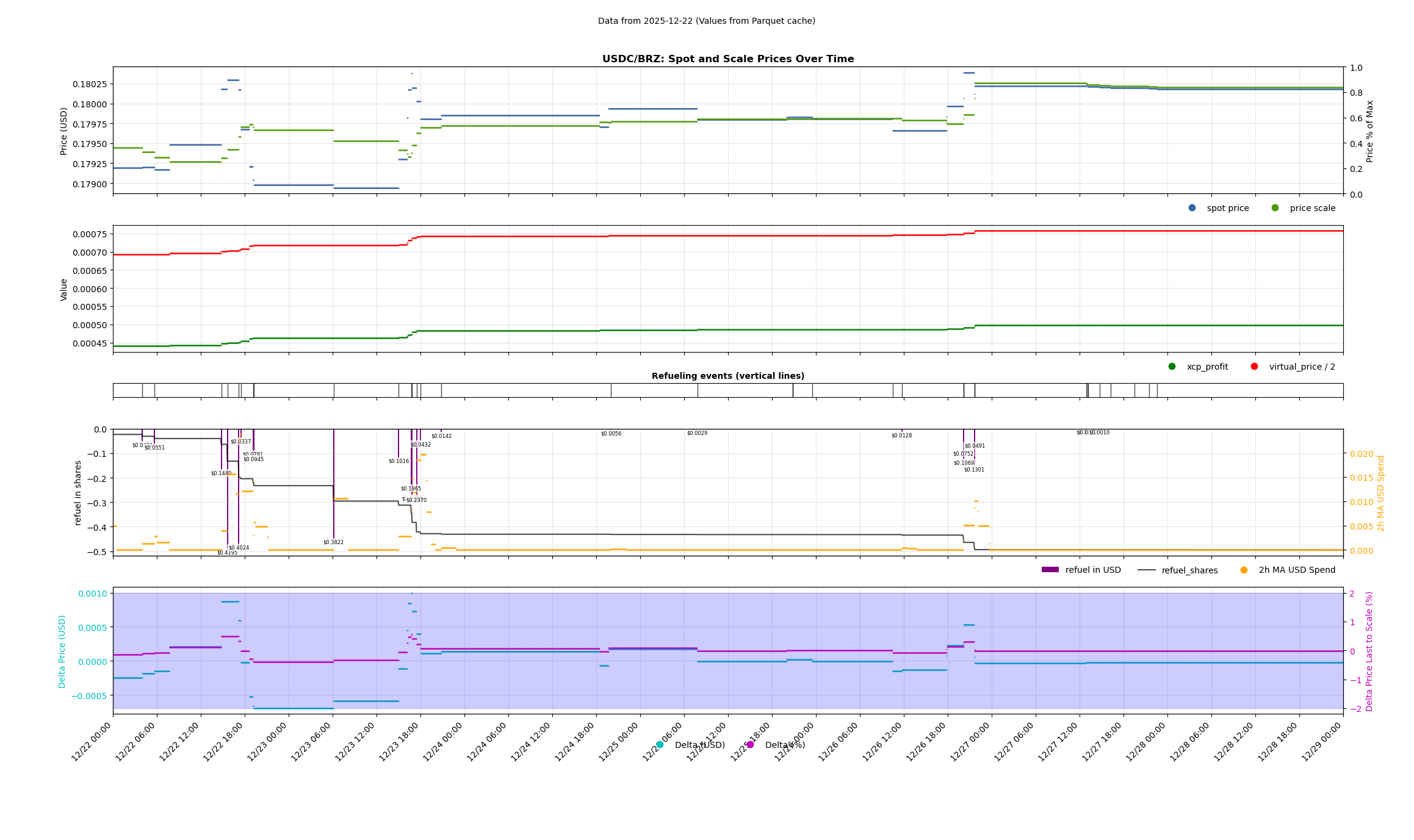Click the cyan Delta (USD) legend marker
1414x840 pixels.
pyautogui.click(x=659, y=745)
